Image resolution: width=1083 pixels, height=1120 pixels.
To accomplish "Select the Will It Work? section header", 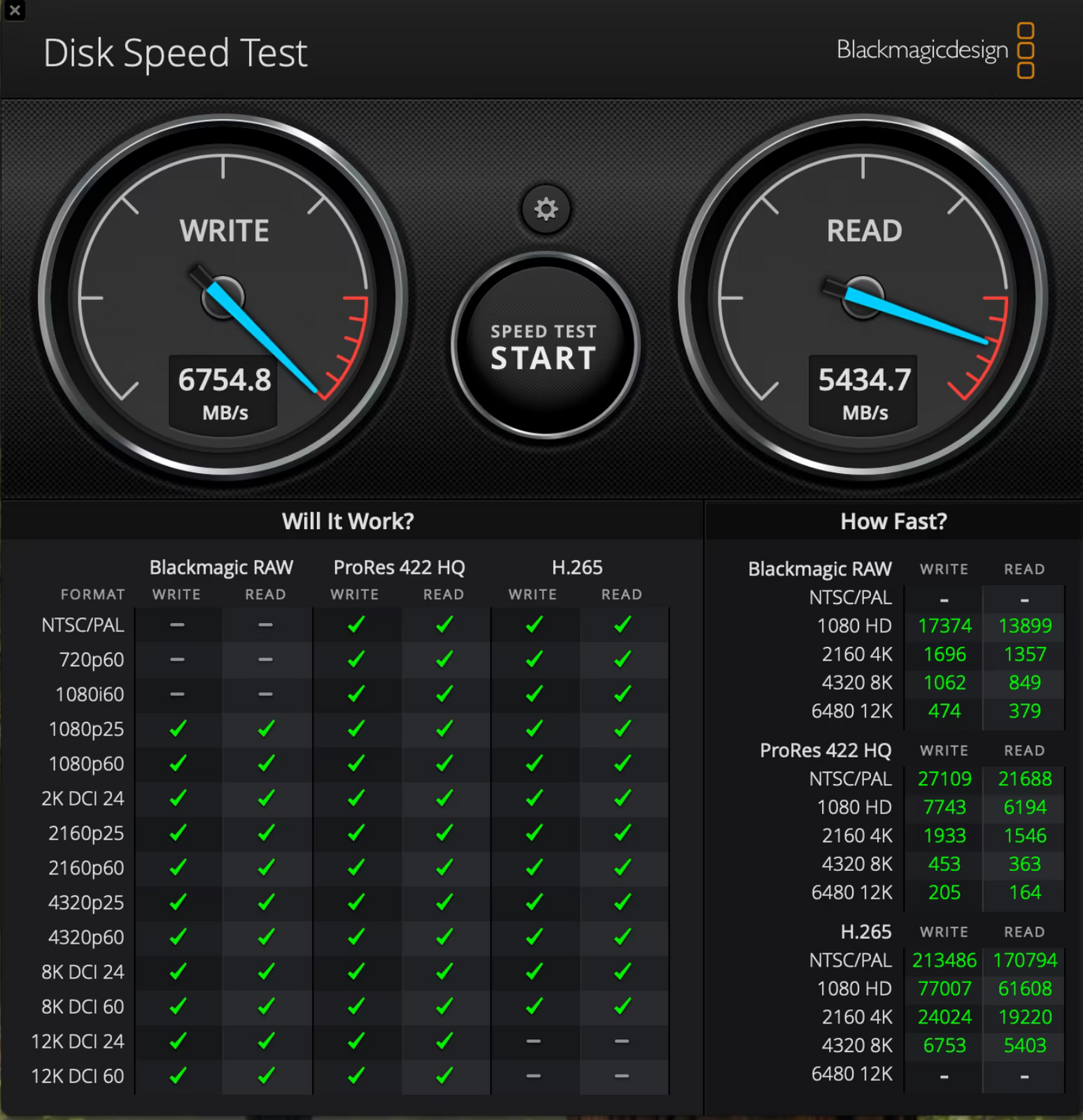I will pyautogui.click(x=348, y=521).
